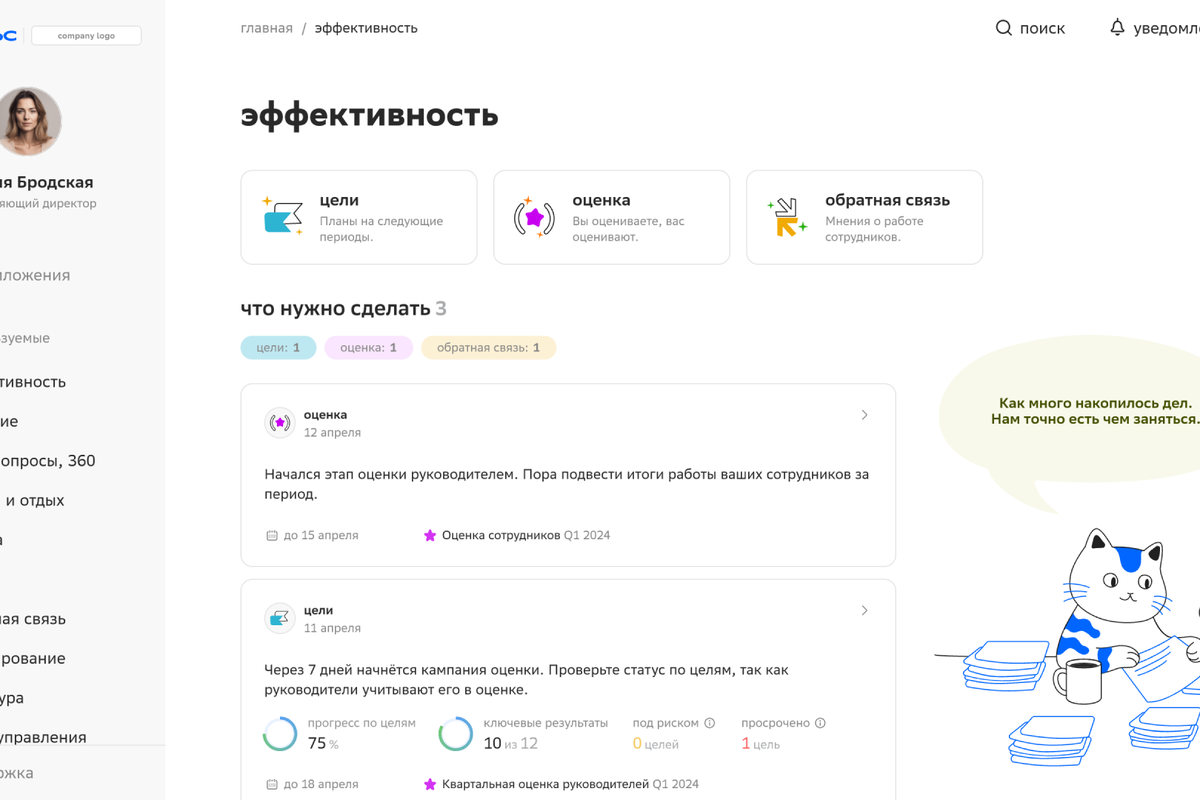1200x800 pixels.
Task: Click the arrow icon on обратная связь card
Action: coord(787,217)
